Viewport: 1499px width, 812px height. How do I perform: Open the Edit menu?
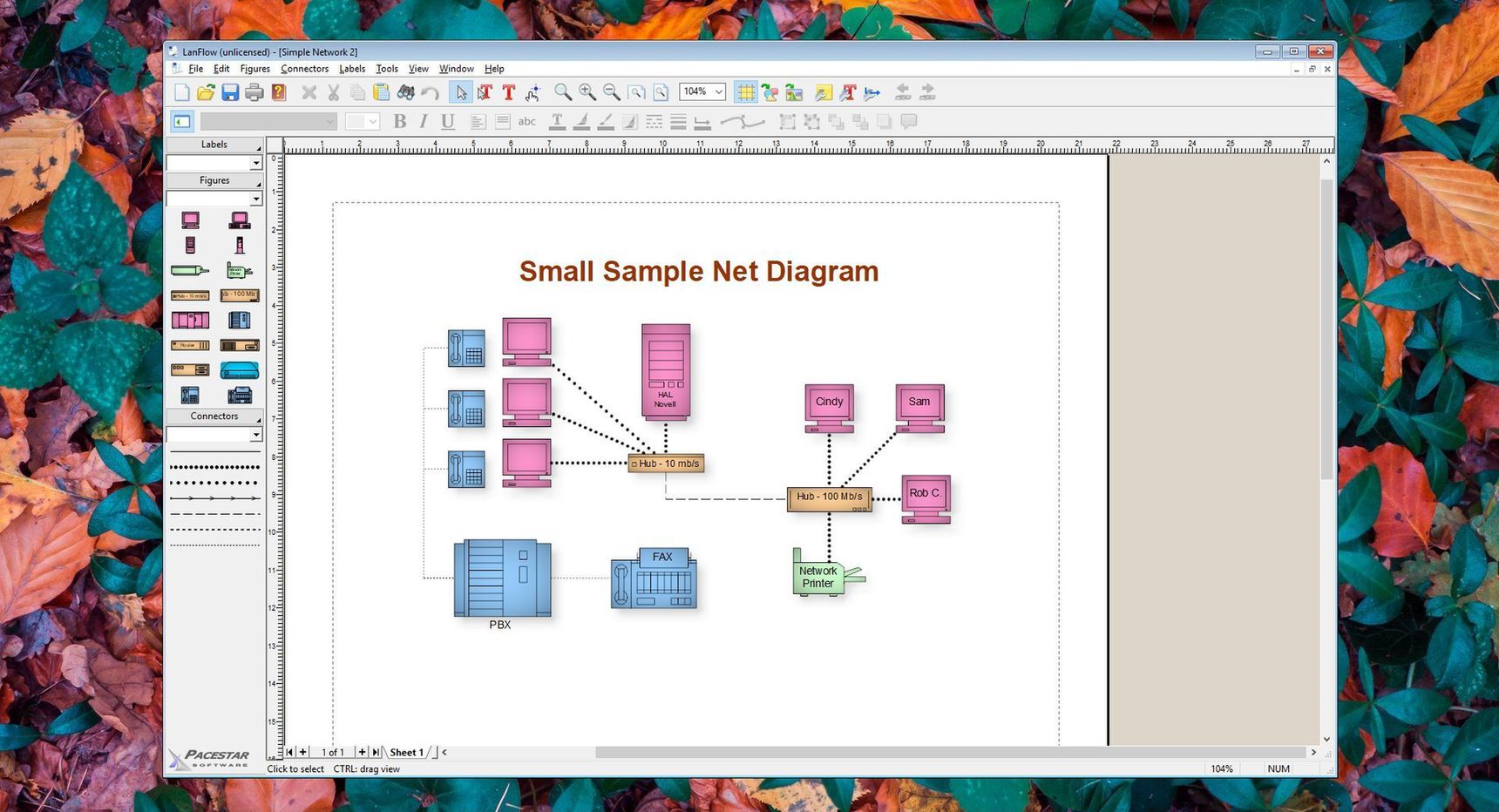coord(221,69)
